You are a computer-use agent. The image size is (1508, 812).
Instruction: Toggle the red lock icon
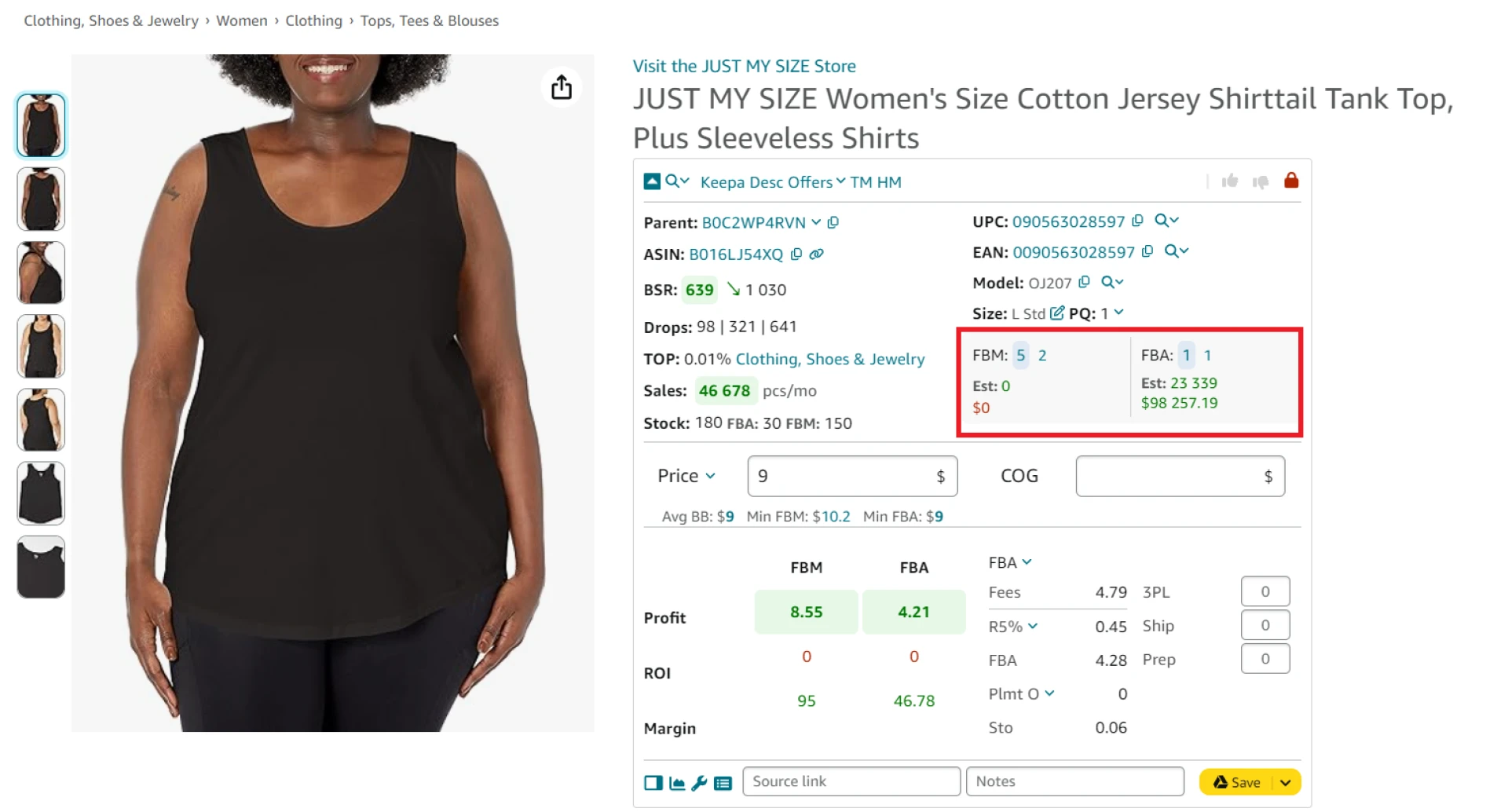(1292, 181)
